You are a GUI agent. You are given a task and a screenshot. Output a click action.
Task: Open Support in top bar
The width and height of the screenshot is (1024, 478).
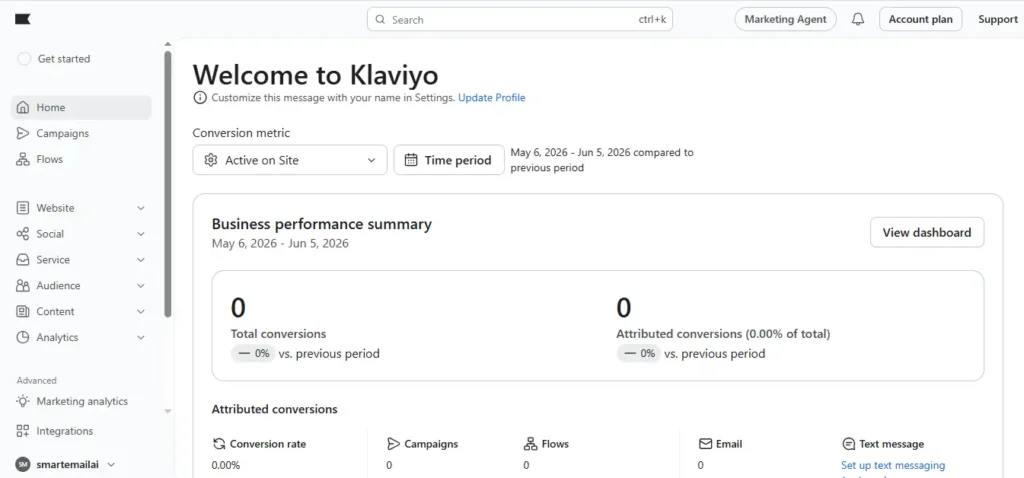tap(997, 20)
